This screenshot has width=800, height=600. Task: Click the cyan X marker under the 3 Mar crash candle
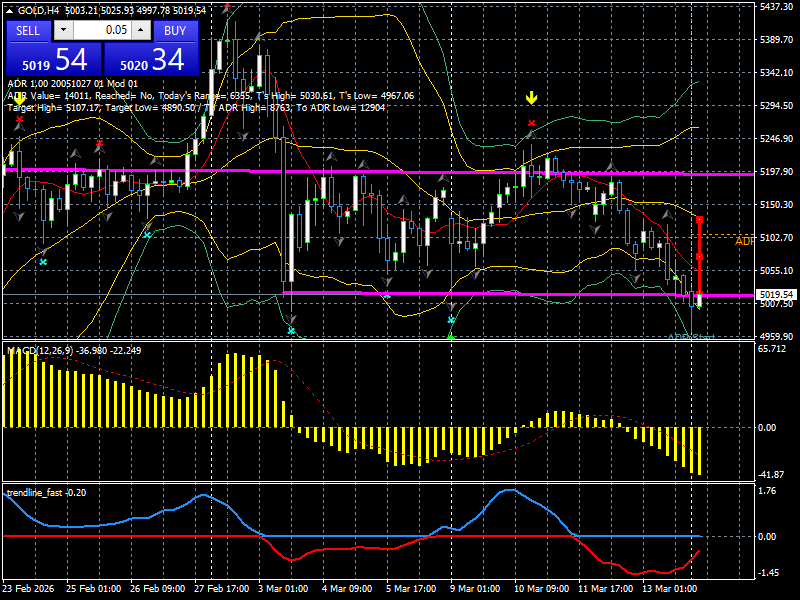[x=291, y=331]
